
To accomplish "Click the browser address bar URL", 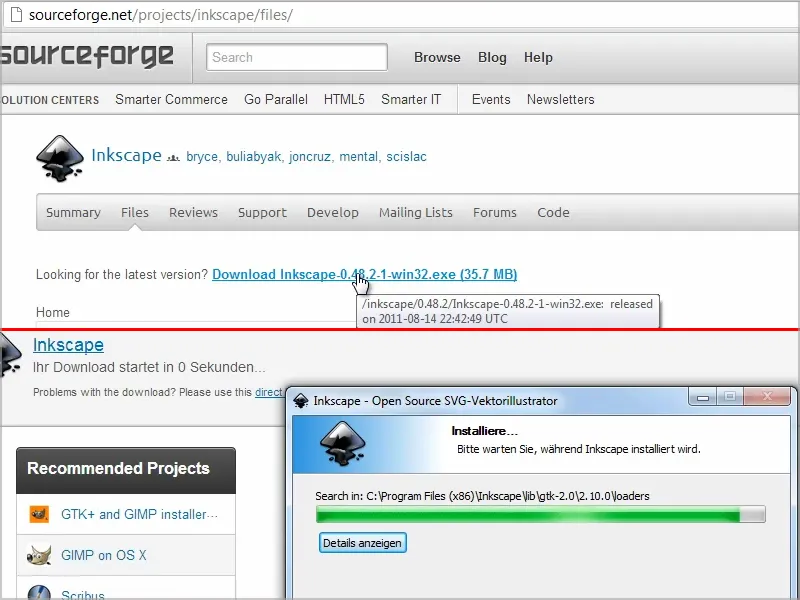I will click(x=161, y=15).
